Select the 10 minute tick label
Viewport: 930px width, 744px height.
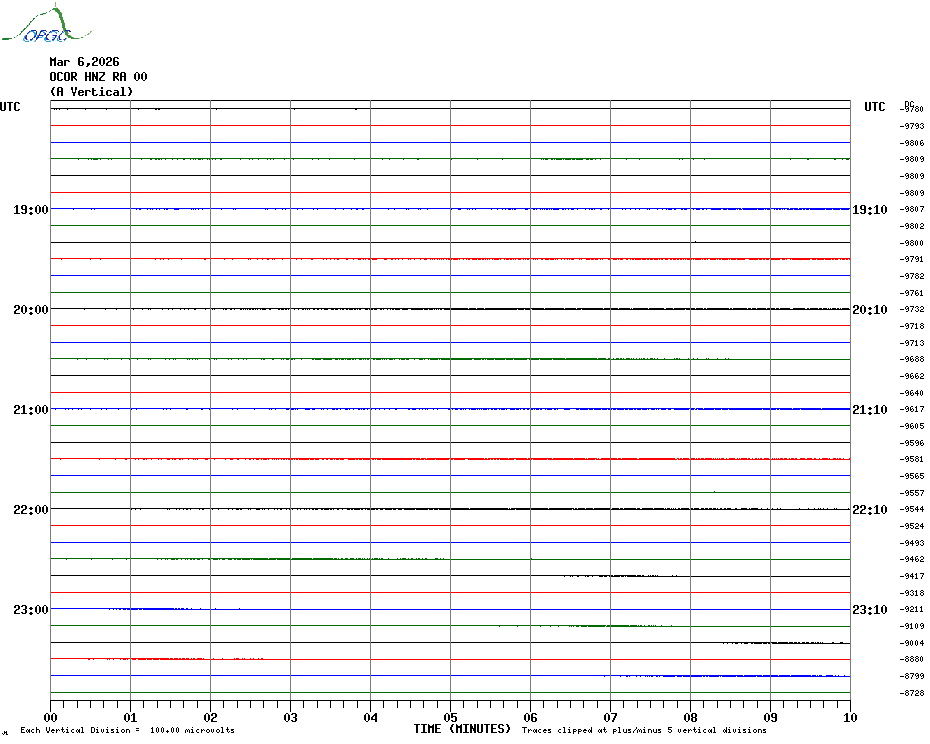pyautogui.click(x=849, y=717)
